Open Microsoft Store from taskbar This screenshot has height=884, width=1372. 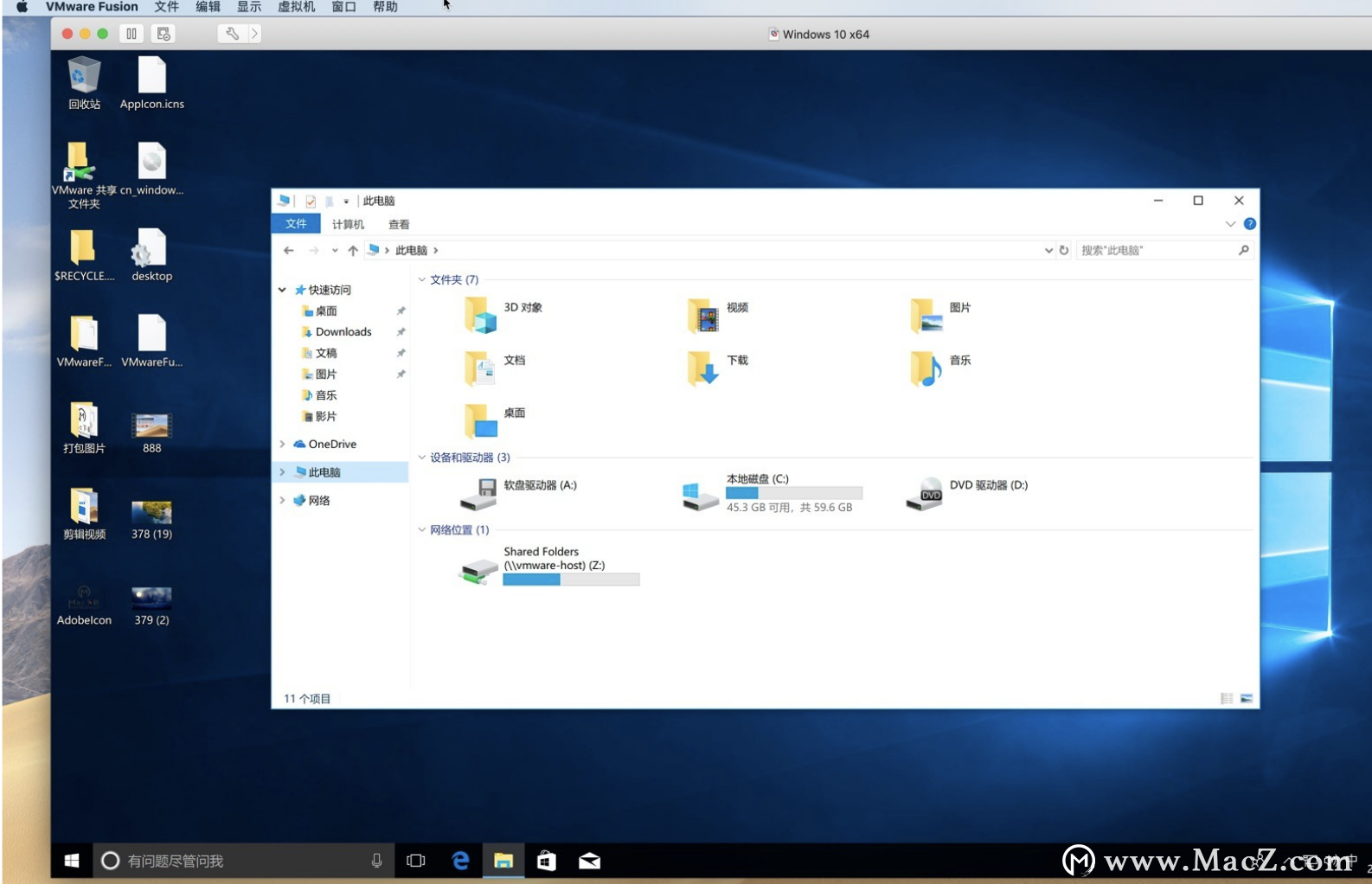(547, 861)
